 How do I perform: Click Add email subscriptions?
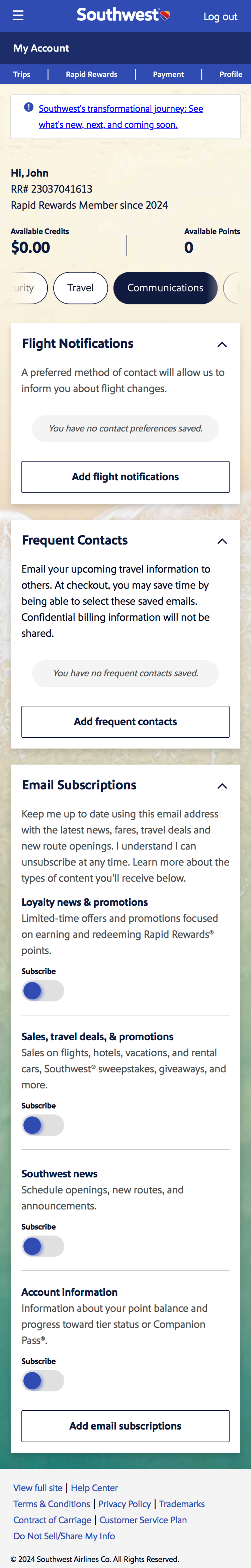(125, 1426)
